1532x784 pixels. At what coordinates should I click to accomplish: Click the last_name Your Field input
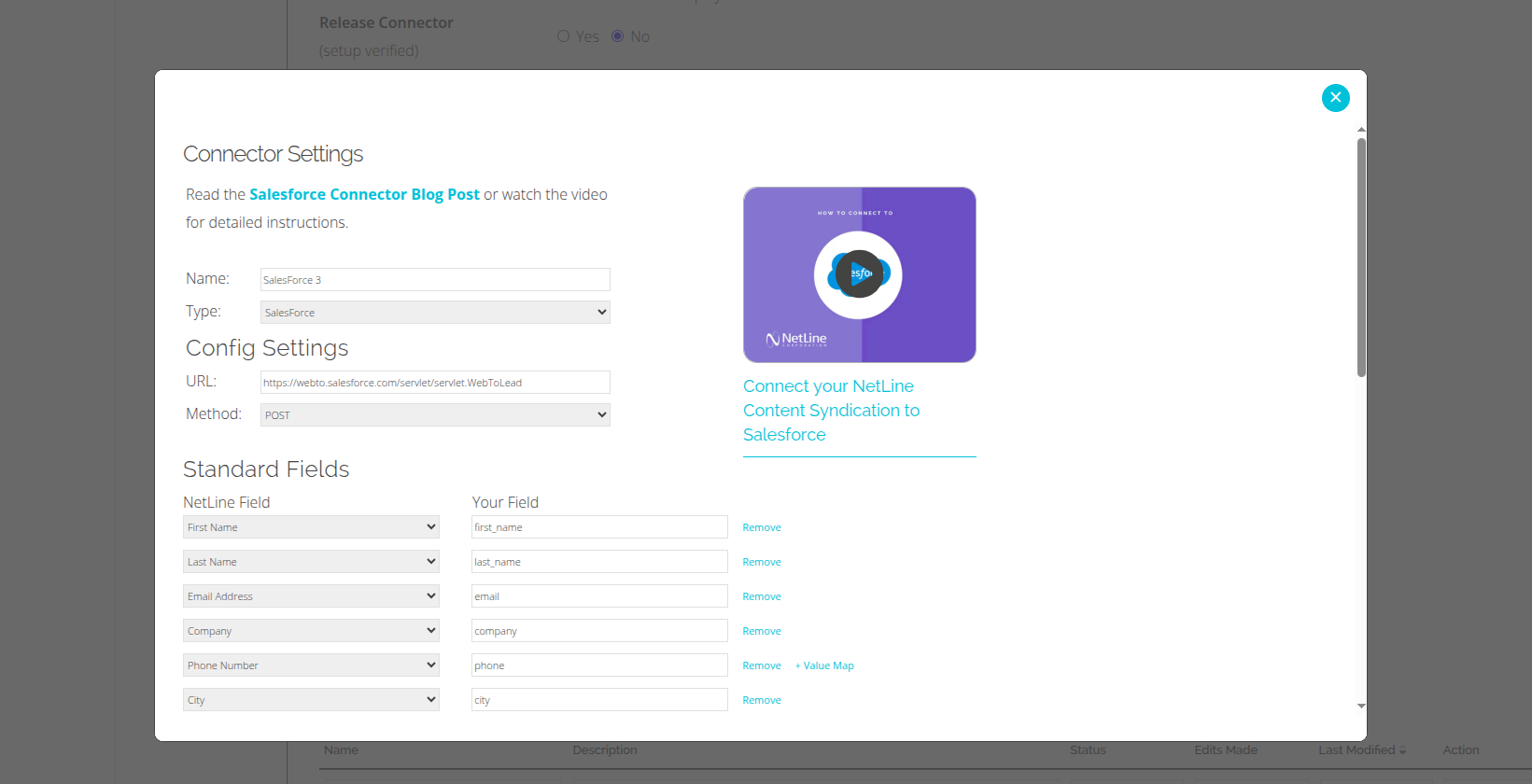tap(599, 562)
